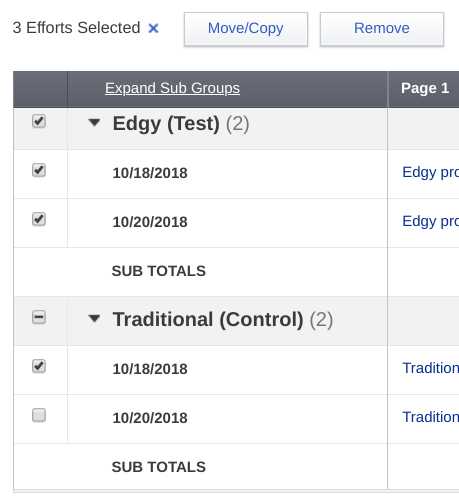Collapse the Edgy (Test) group arrow

click(94, 123)
